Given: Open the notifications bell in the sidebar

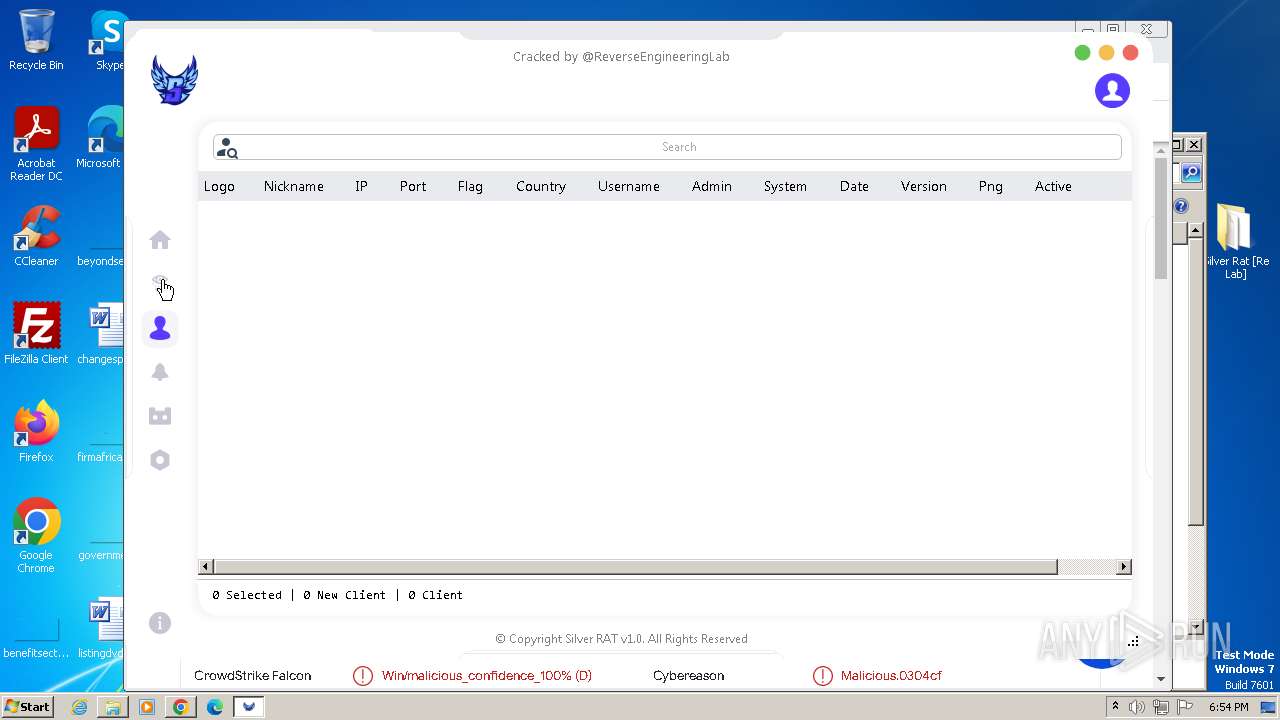Looking at the screenshot, I should click(x=160, y=372).
